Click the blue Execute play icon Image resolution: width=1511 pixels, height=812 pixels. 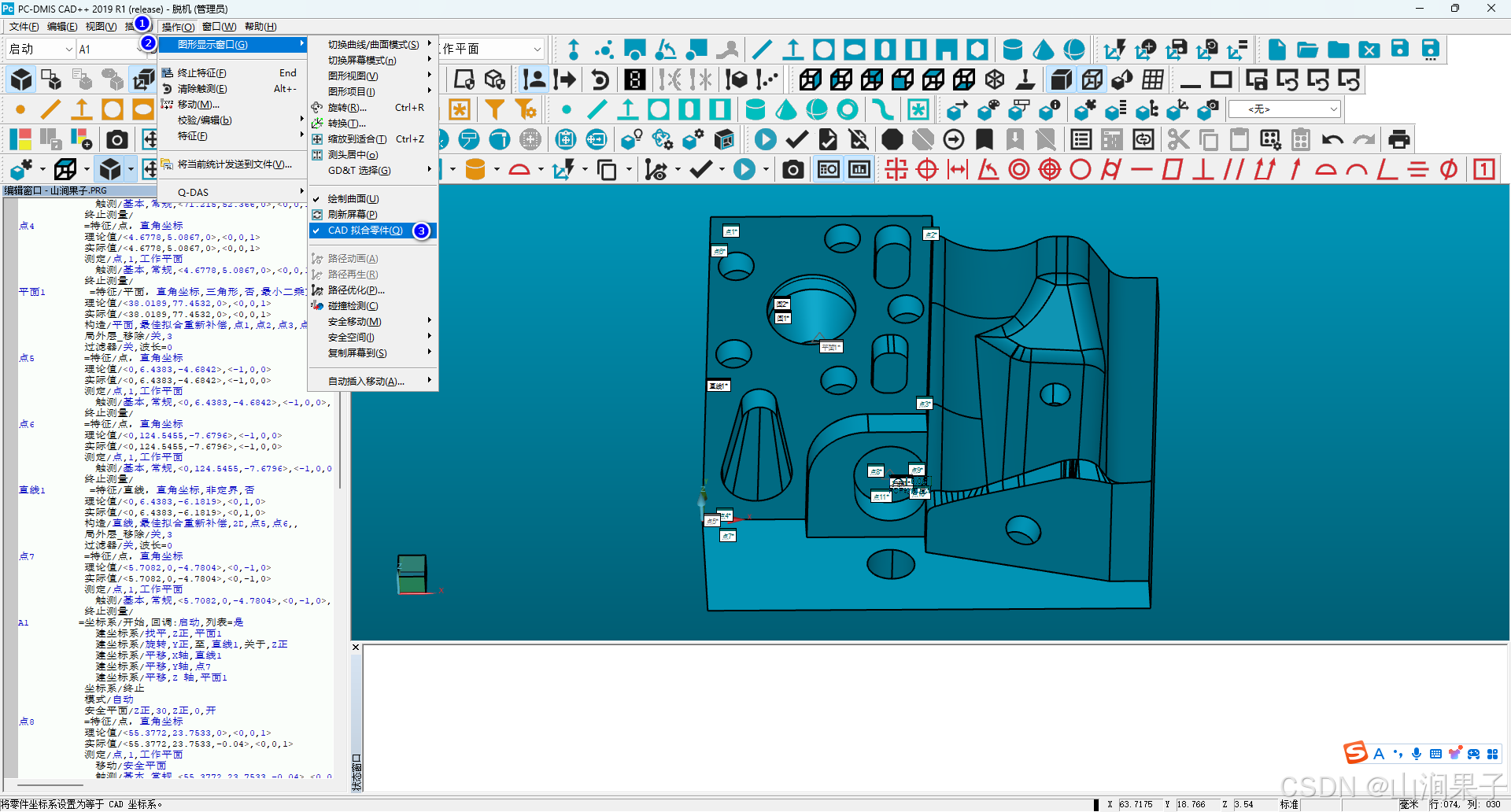765,140
